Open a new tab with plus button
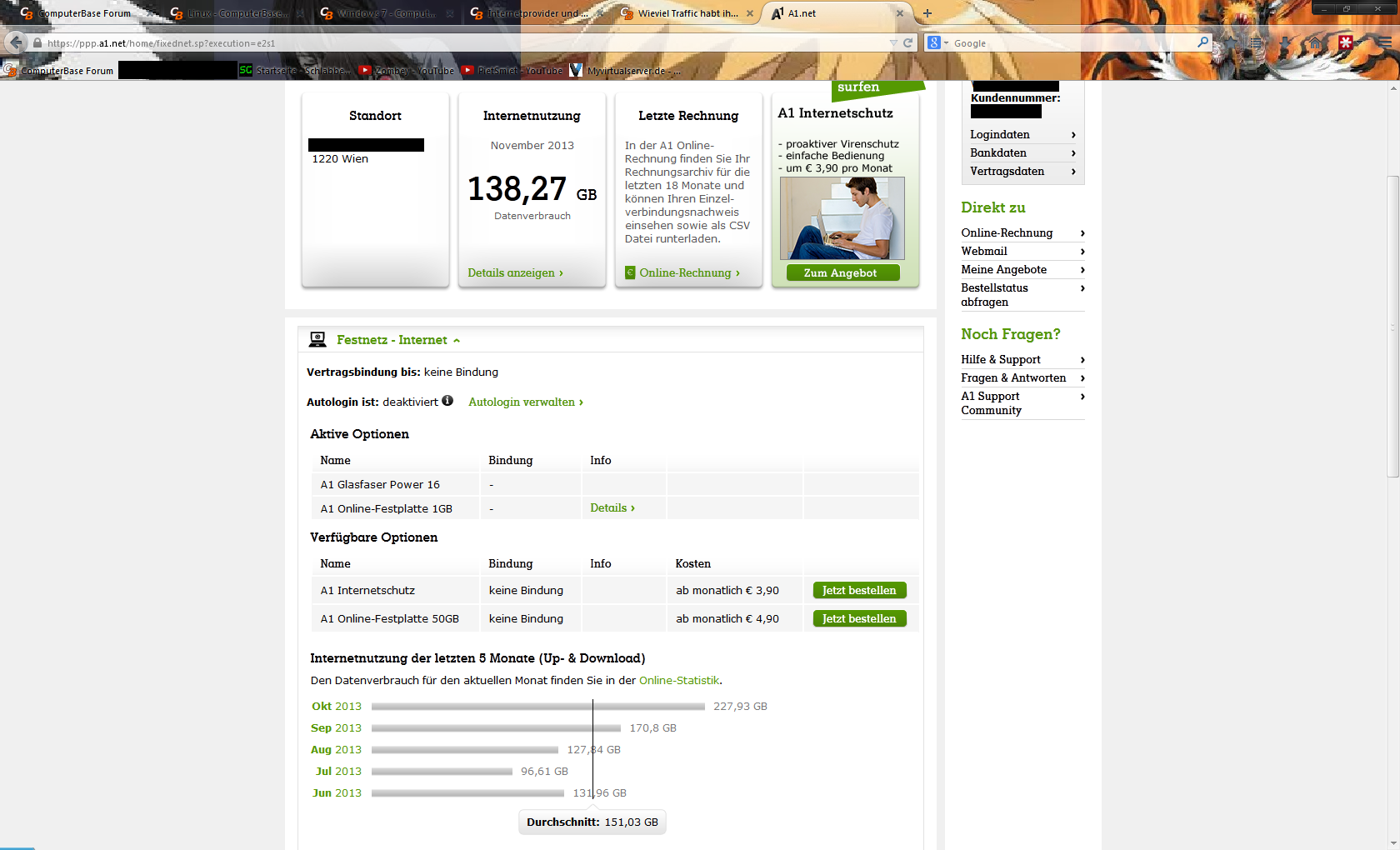 (x=927, y=13)
